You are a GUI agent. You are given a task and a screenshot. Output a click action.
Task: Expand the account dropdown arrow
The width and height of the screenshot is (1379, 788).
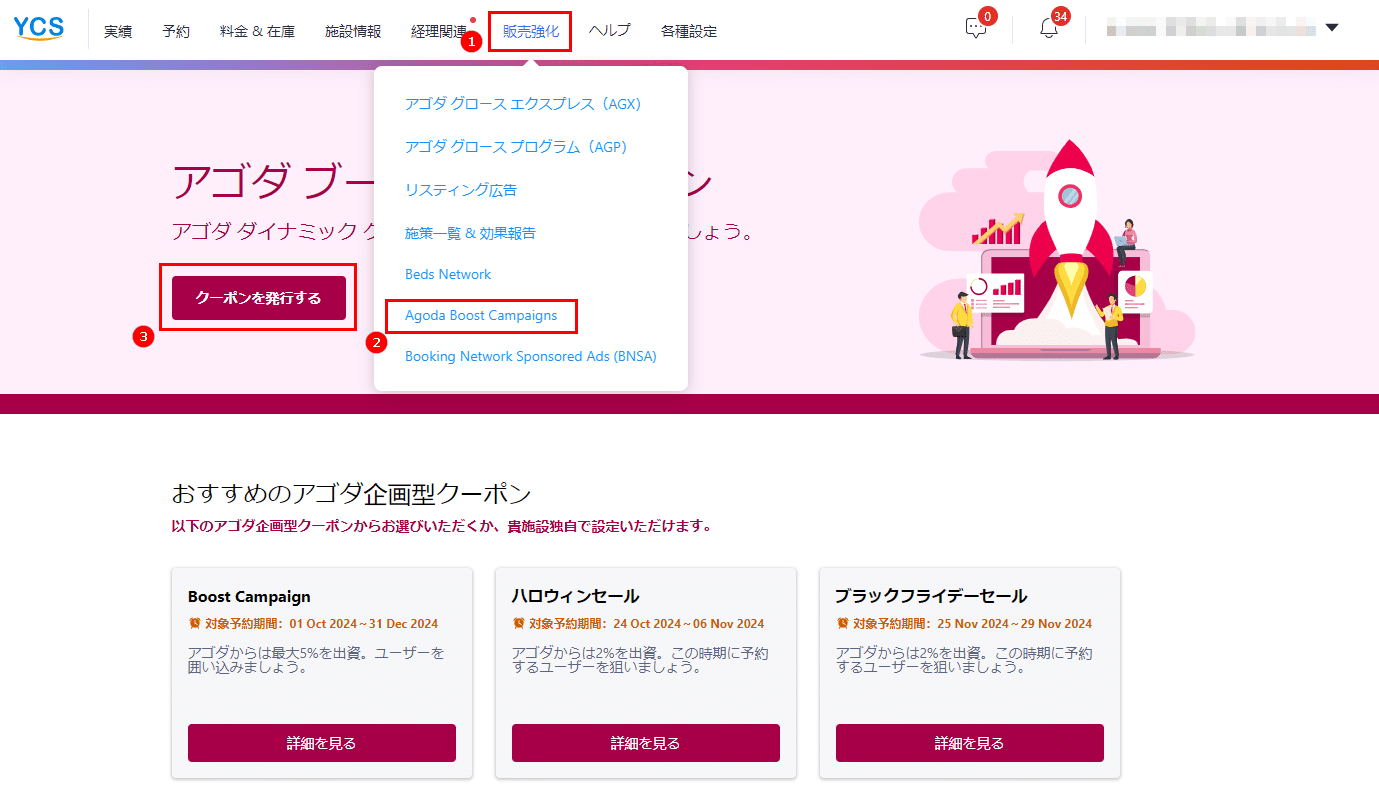(1331, 28)
